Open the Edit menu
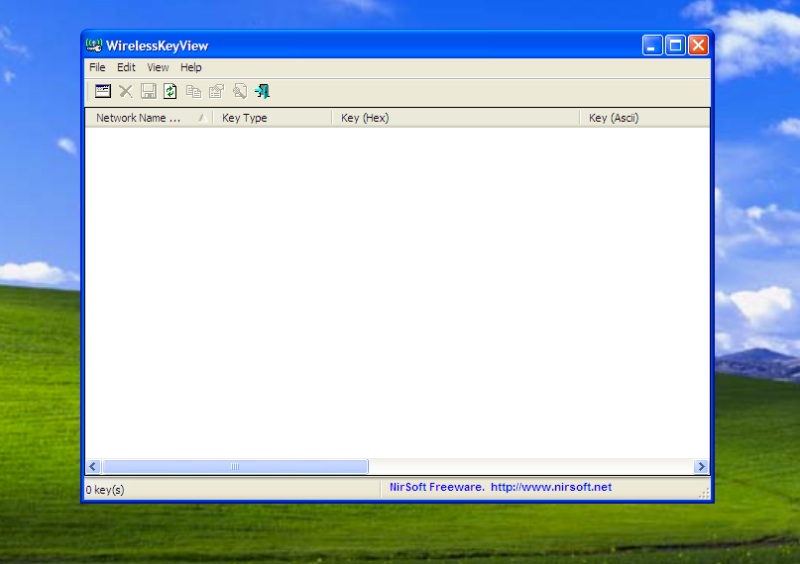 (126, 67)
